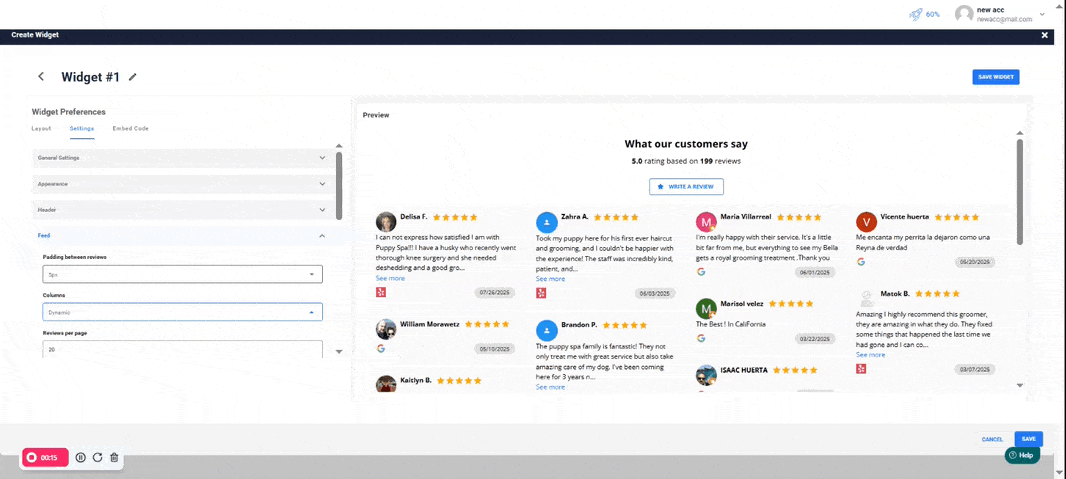The width and height of the screenshot is (1066, 479).
Task: Open the Columns dropdown set to Dynamic
Action: 182,312
